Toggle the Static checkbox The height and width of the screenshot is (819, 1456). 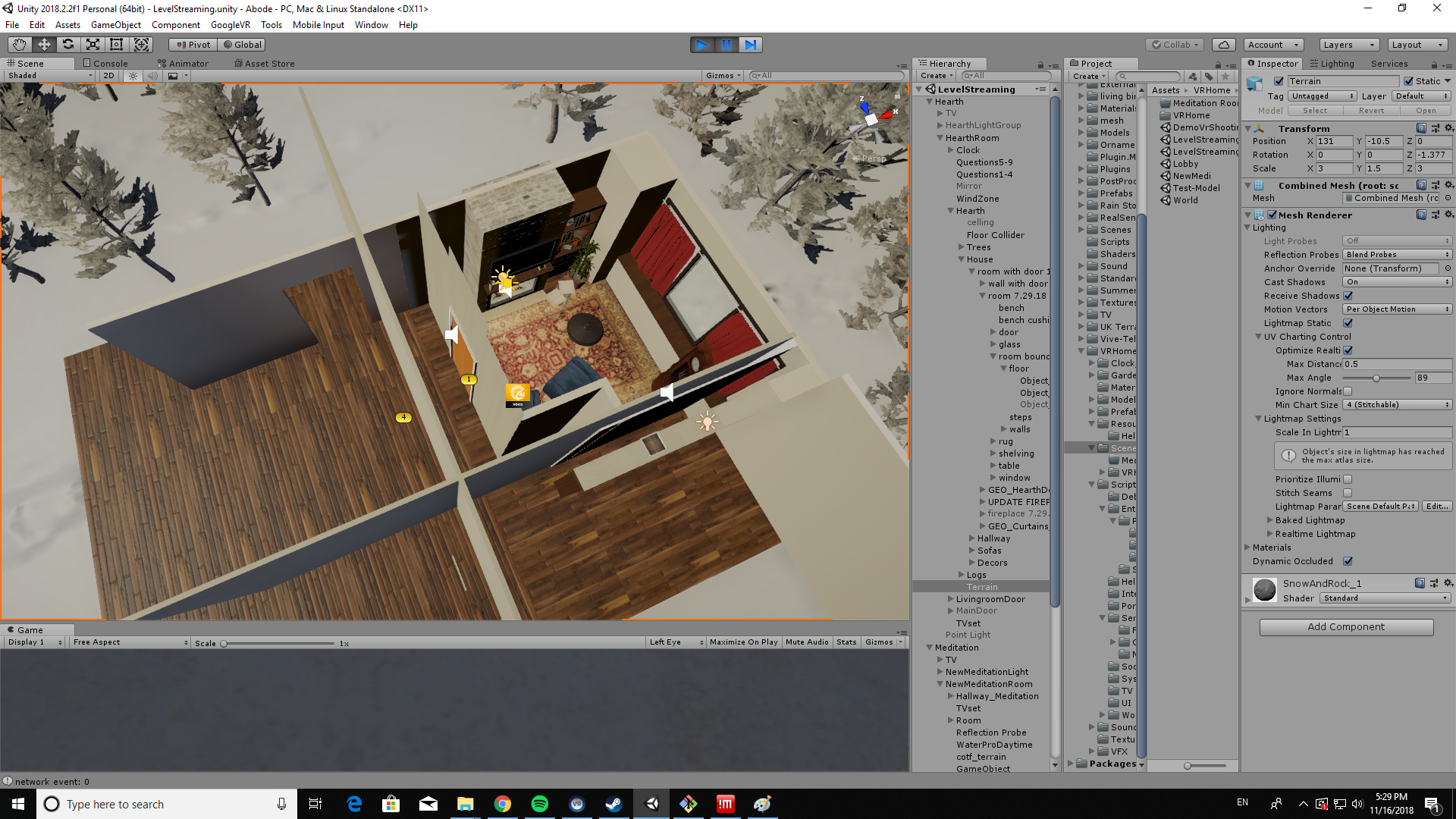1408,81
